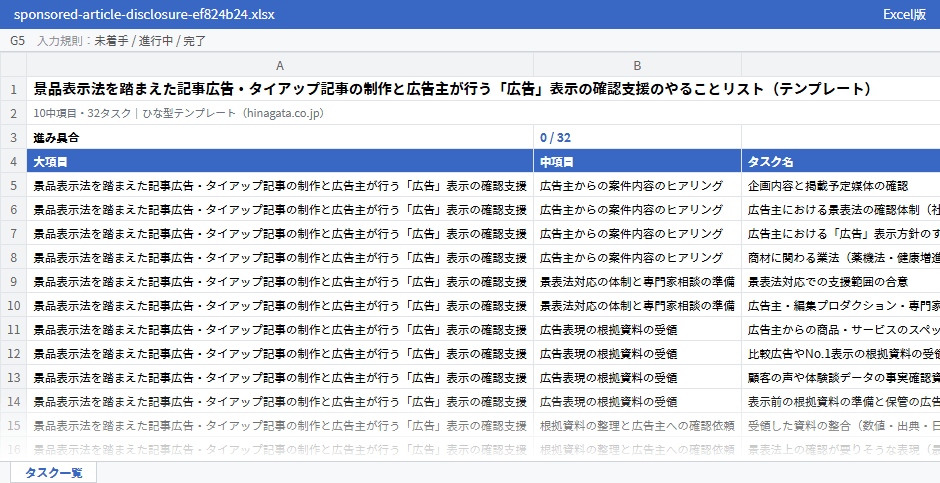Screen dimensions: 940x483
Task: Select the 進み具合 cell
Action: click(x=280, y=137)
